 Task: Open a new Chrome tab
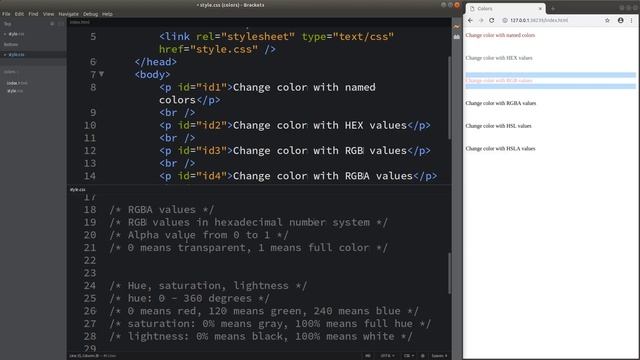pyautogui.click(x=553, y=9)
